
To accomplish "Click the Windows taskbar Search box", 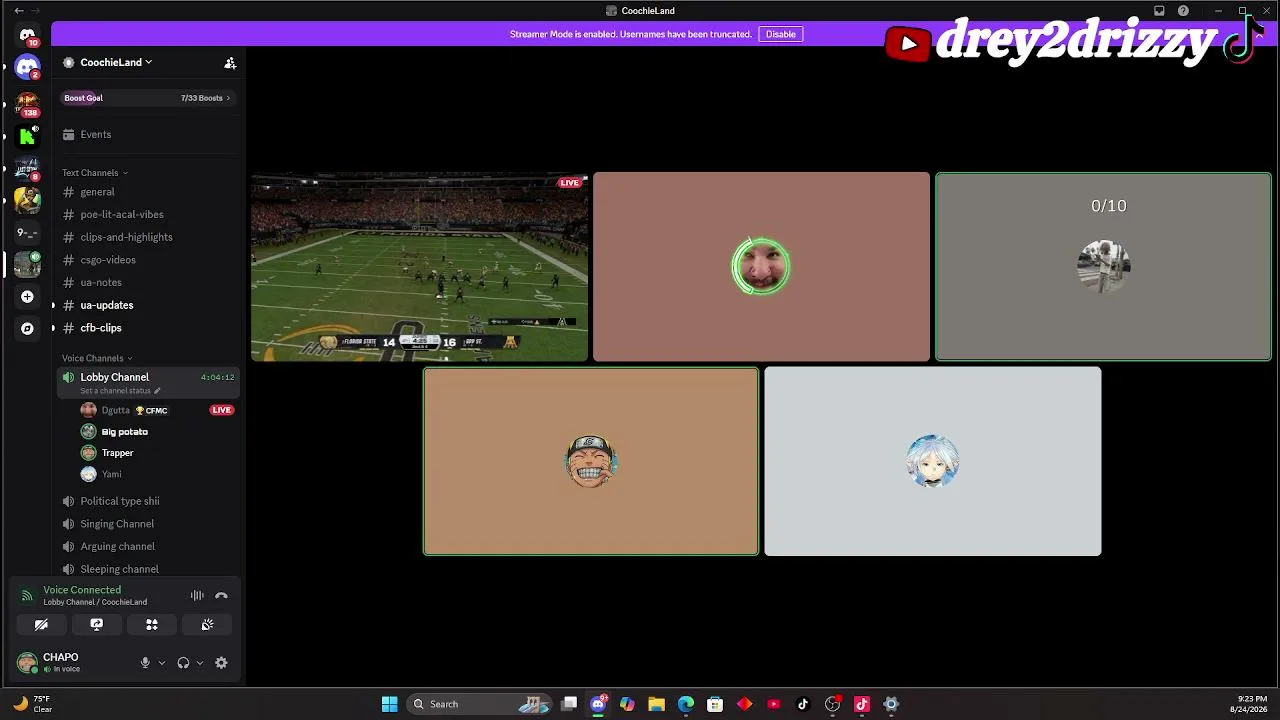I will 480,704.
